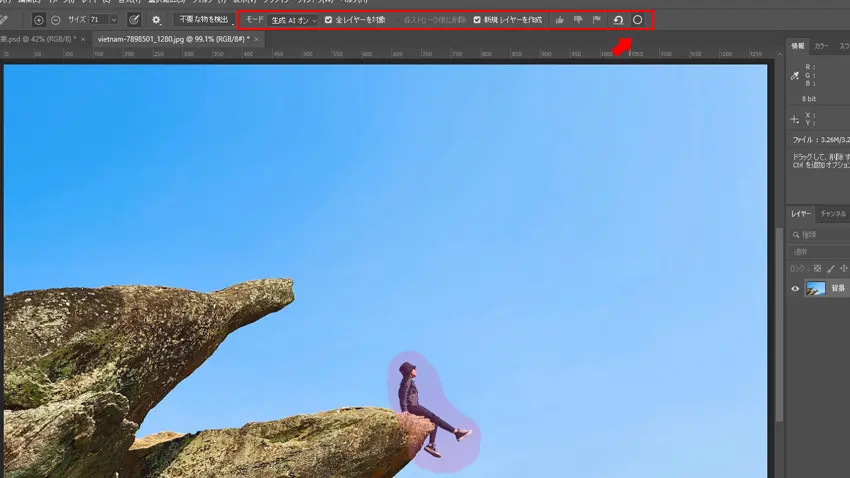Click the circle apply icon in options bar
This screenshot has width=850, height=478.
click(638, 20)
